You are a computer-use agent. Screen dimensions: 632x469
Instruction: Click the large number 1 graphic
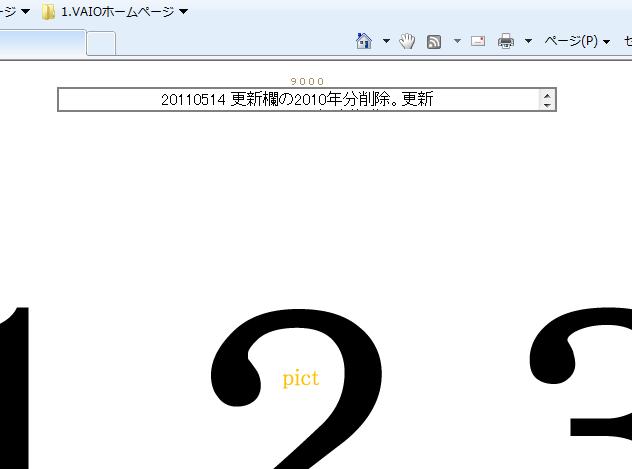click(x=14, y=388)
